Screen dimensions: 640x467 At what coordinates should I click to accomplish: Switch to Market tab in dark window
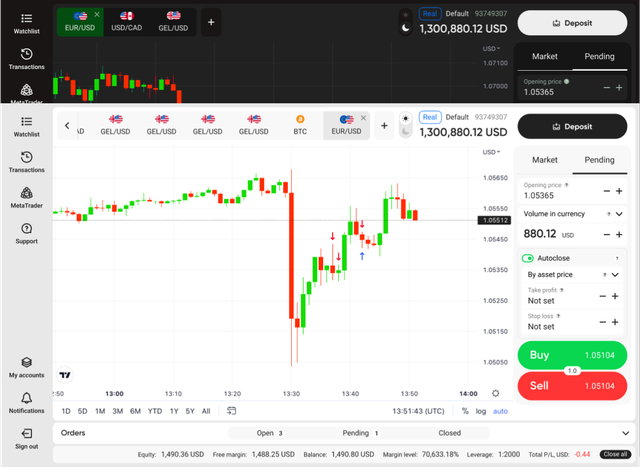coord(544,56)
